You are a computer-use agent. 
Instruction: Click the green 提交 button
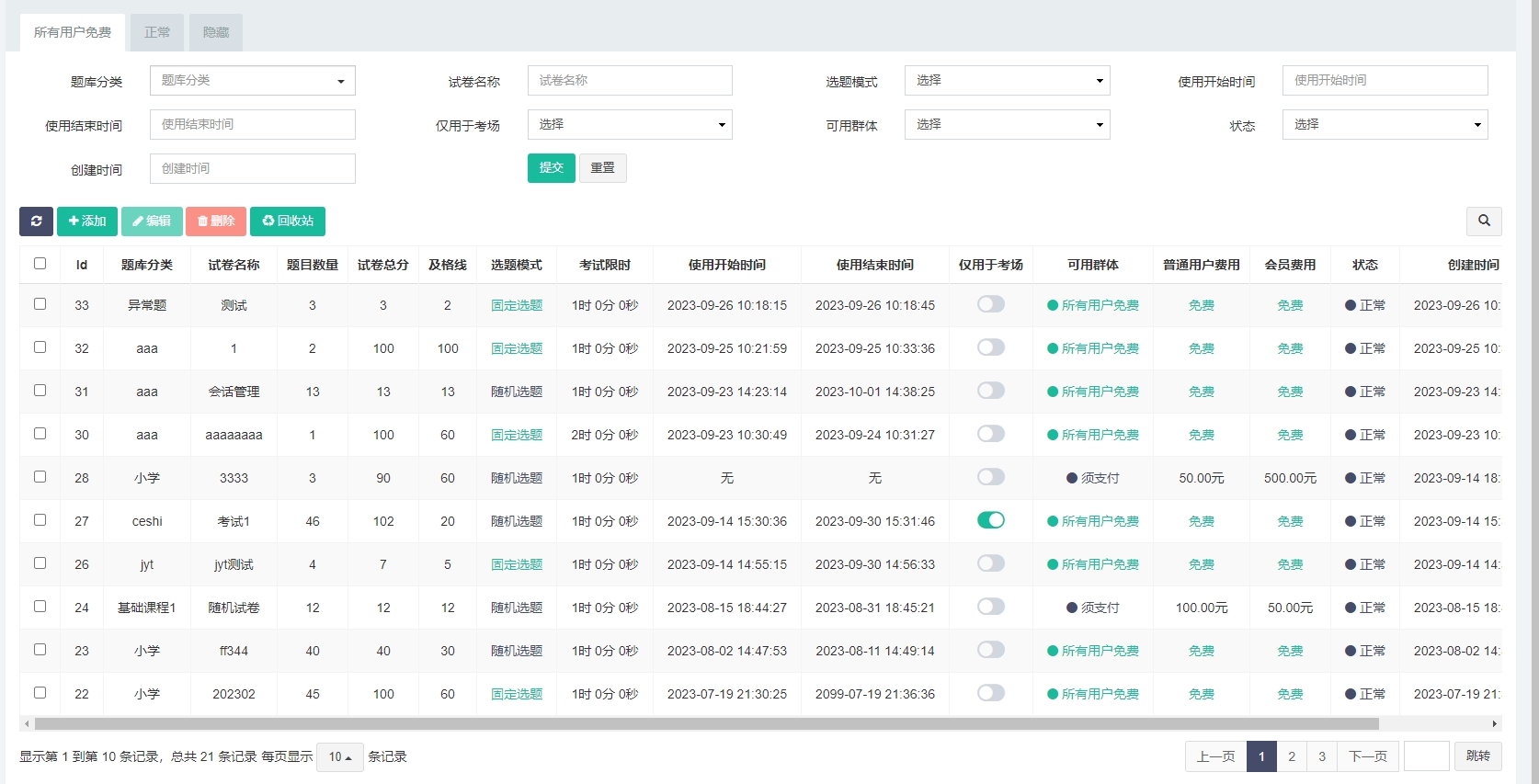[551, 168]
